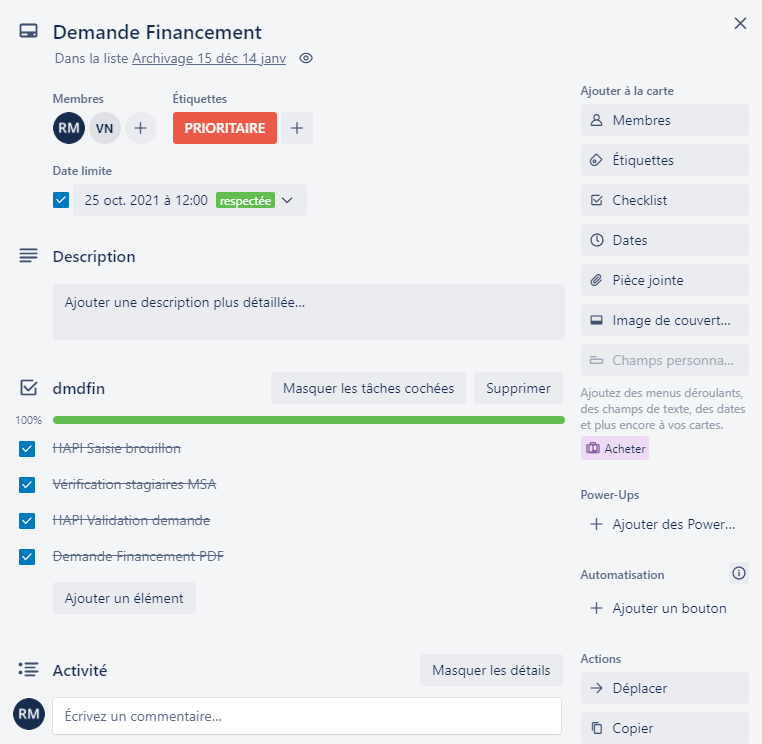
Task: Click the card icon beside the Demande Financement title
Action: (28, 31)
